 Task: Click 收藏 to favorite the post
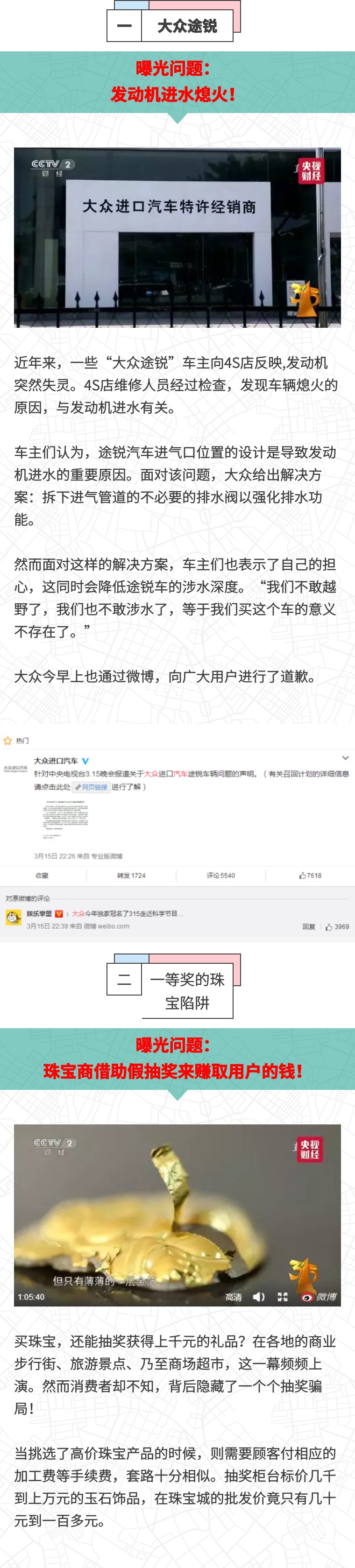[x=42, y=876]
